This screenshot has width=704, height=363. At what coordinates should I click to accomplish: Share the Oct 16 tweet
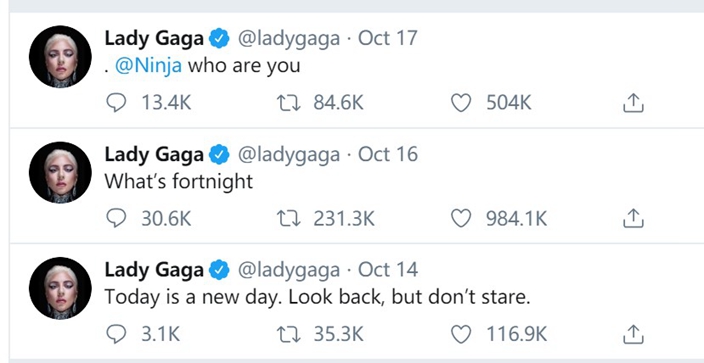click(x=633, y=219)
